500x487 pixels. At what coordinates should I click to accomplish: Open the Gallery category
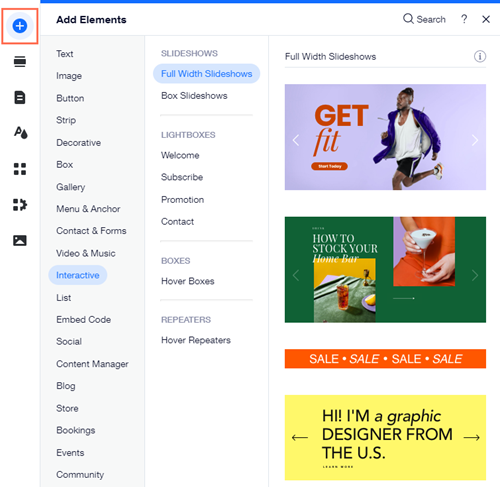pos(71,187)
